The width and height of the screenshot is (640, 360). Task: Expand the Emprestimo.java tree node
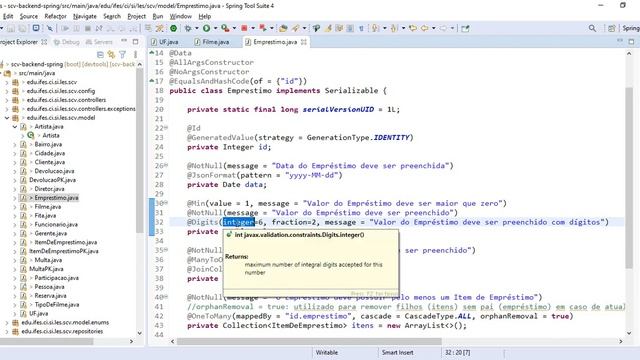(x=15, y=198)
